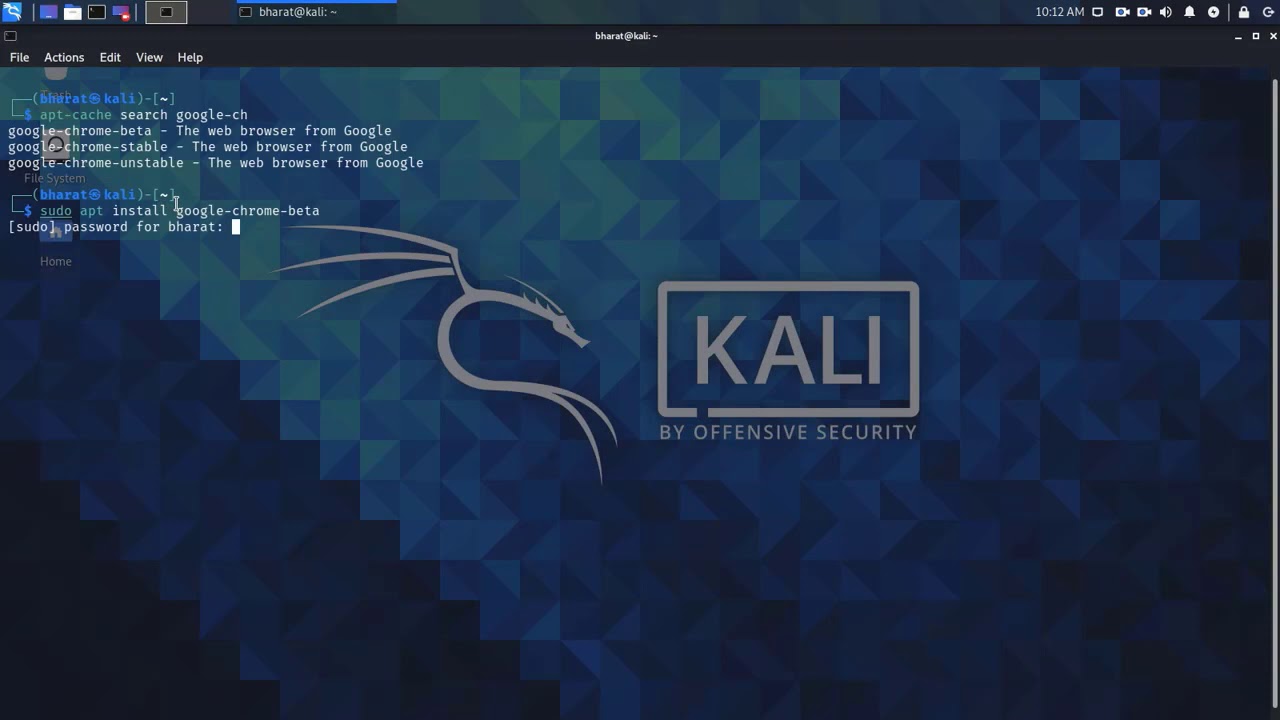Screen dimensions: 1280x720
Task: Open the View menu
Action: 149,57
